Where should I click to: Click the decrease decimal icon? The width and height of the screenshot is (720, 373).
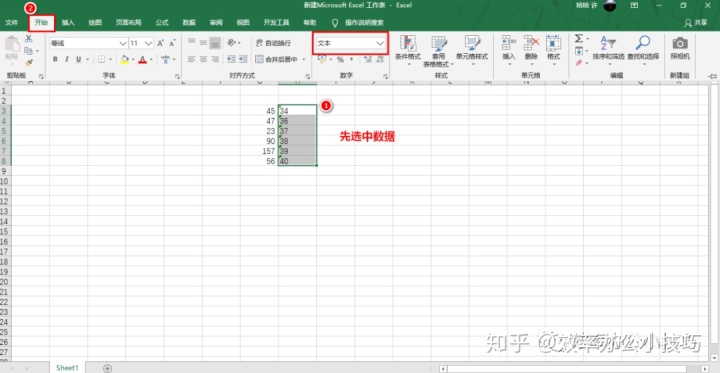click(x=380, y=59)
